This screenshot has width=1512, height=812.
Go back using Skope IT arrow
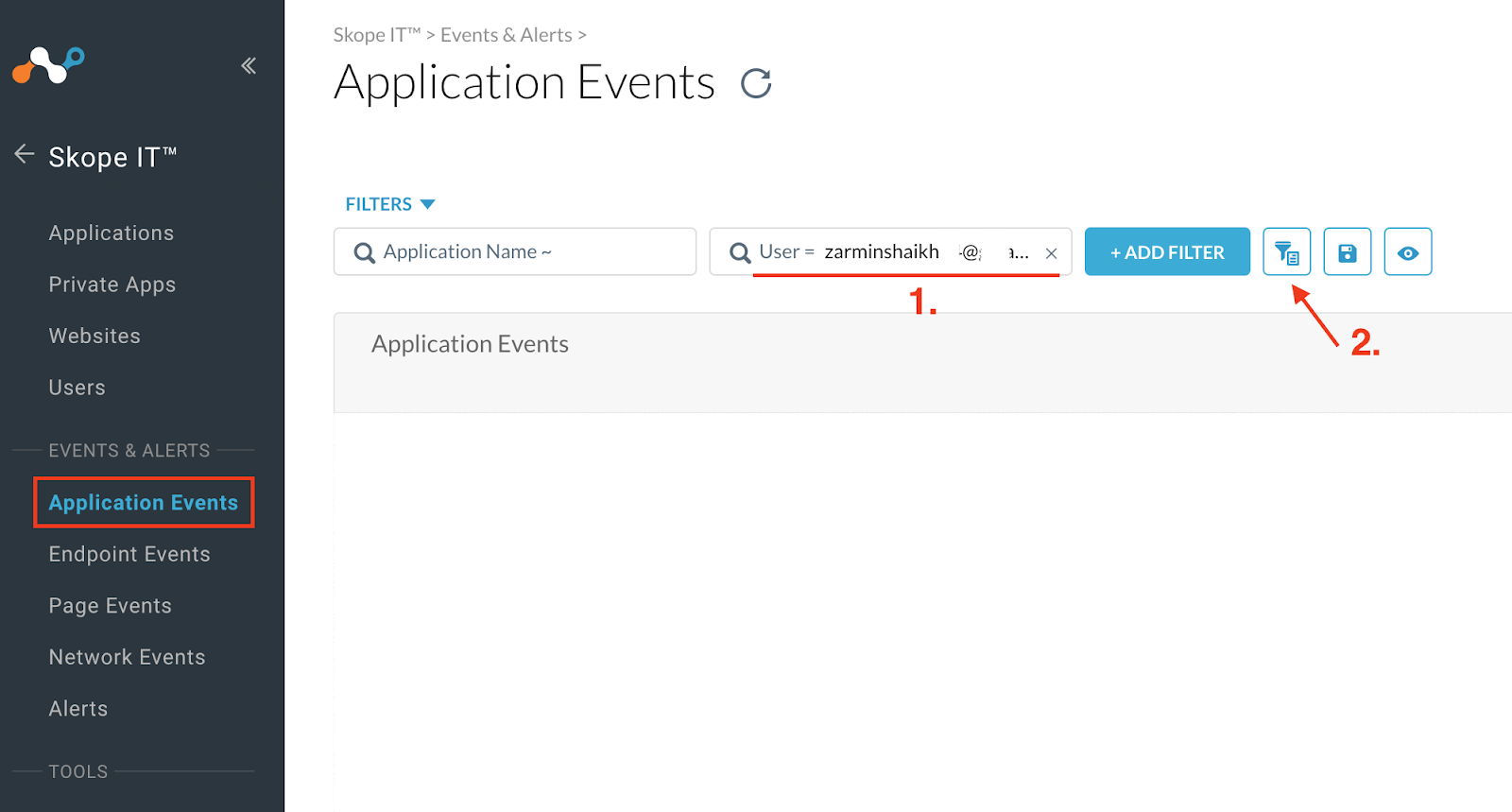click(x=25, y=154)
